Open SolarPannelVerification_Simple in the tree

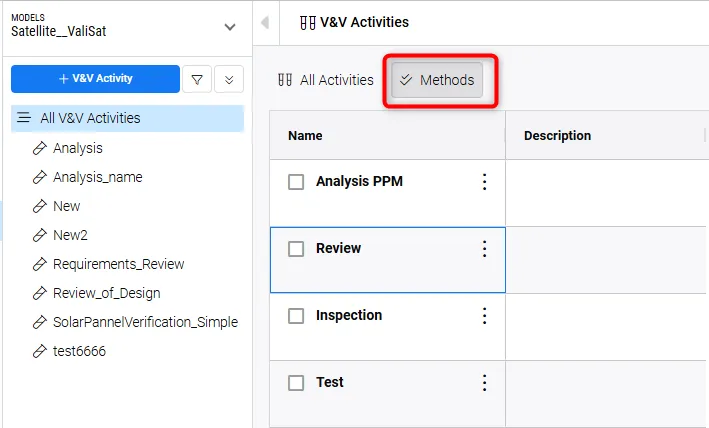[145, 322]
